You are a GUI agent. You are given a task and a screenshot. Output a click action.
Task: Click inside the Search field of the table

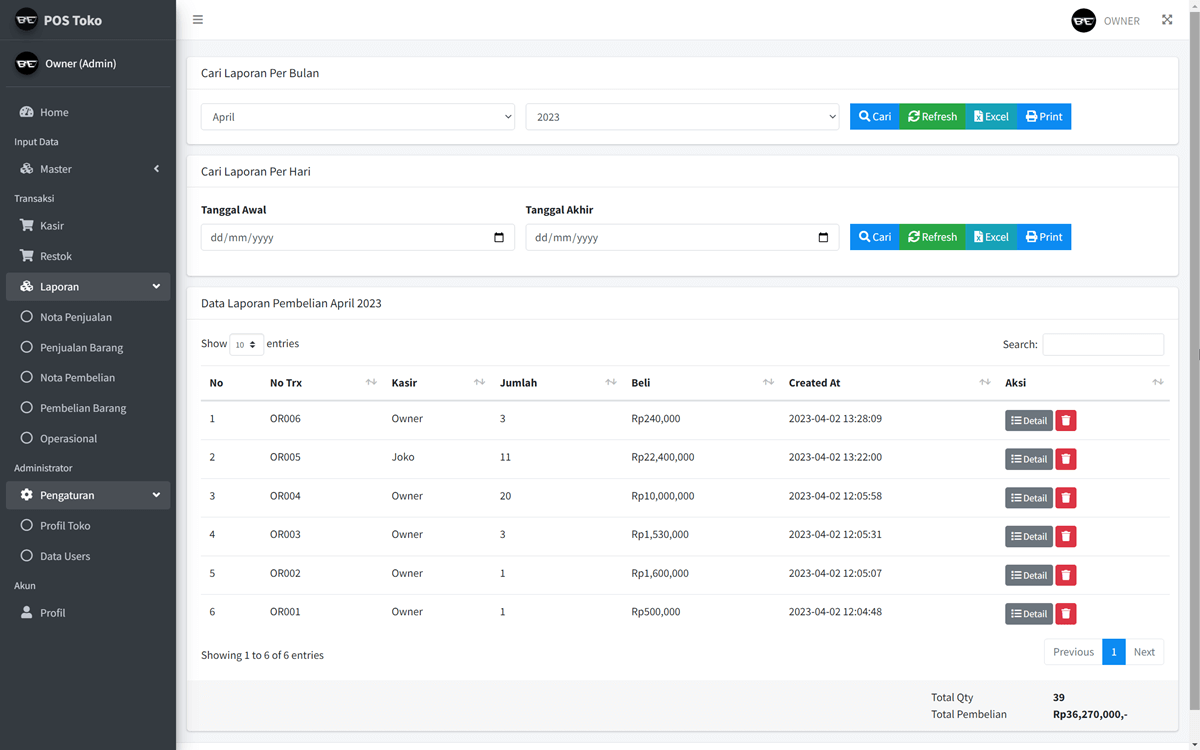tap(1103, 344)
